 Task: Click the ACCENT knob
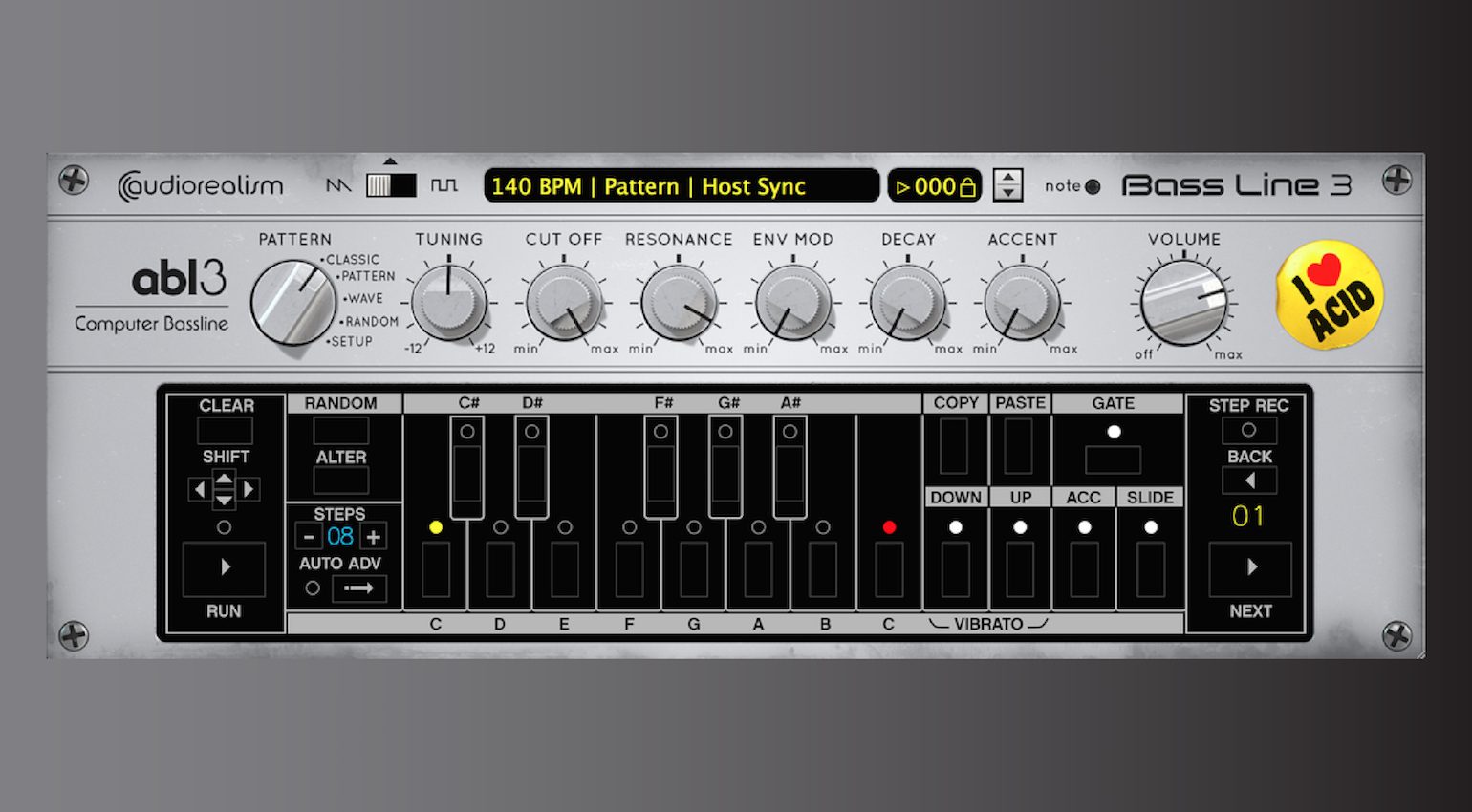[x=1022, y=303]
